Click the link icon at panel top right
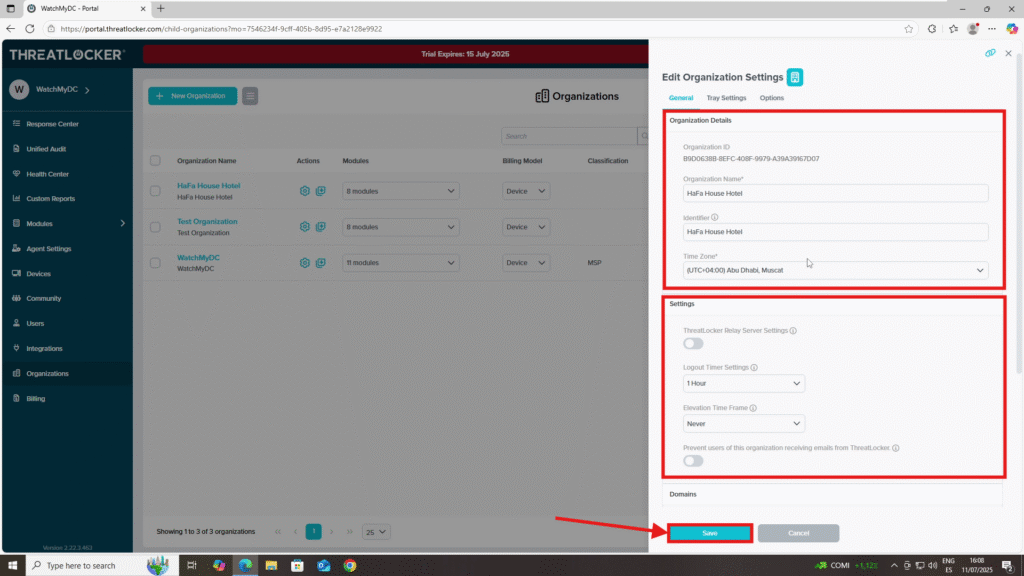This screenshot has width=1024, height=576. 990,53
